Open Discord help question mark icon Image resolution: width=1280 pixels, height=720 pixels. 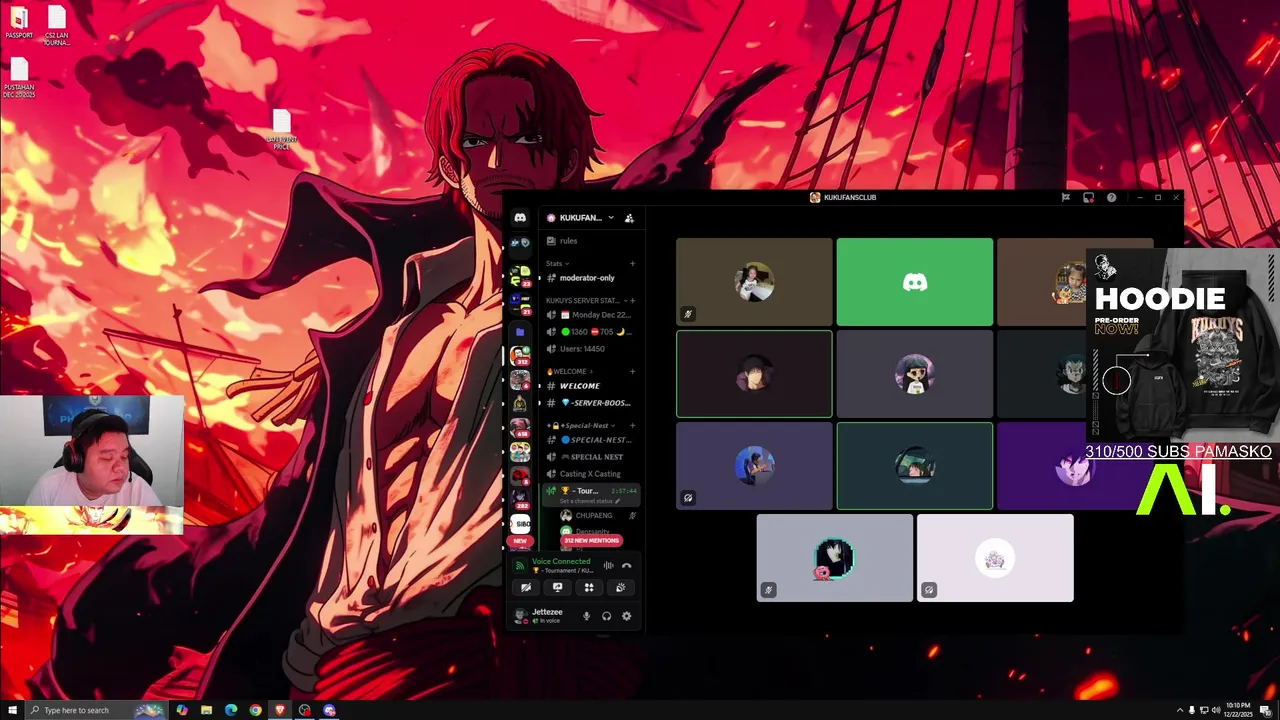point(1111,198)
